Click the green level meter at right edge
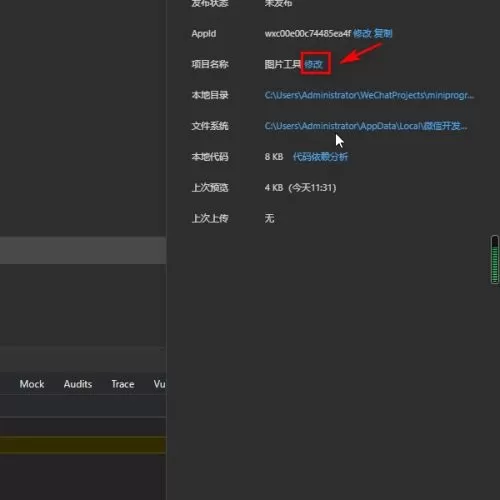Image resolution: width=500 pixels, height=500 pixels. pos(495,260)
